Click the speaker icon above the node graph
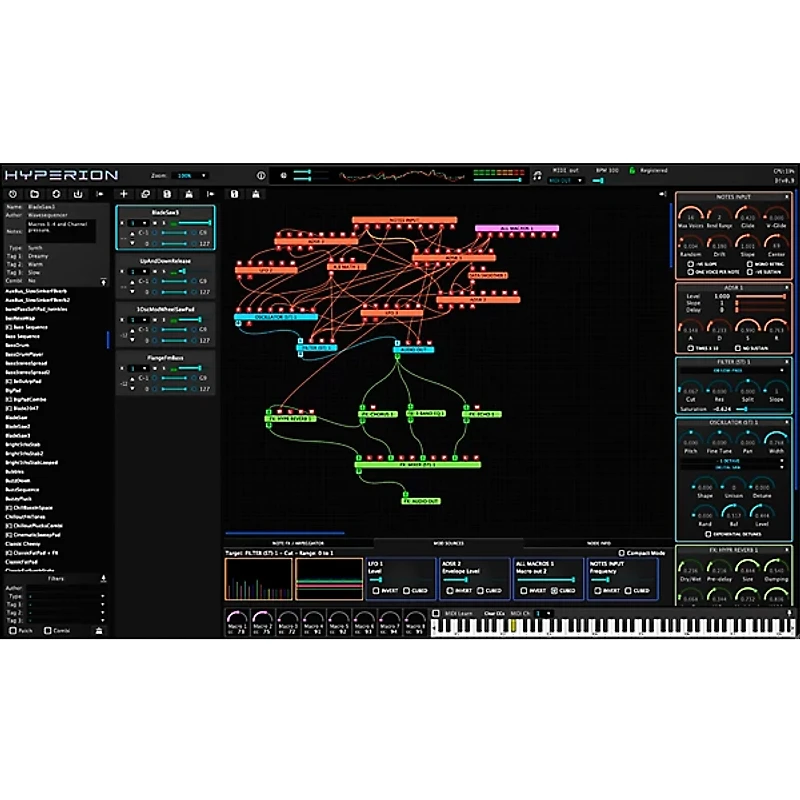 pyautogui.click(x=283, y=175)
